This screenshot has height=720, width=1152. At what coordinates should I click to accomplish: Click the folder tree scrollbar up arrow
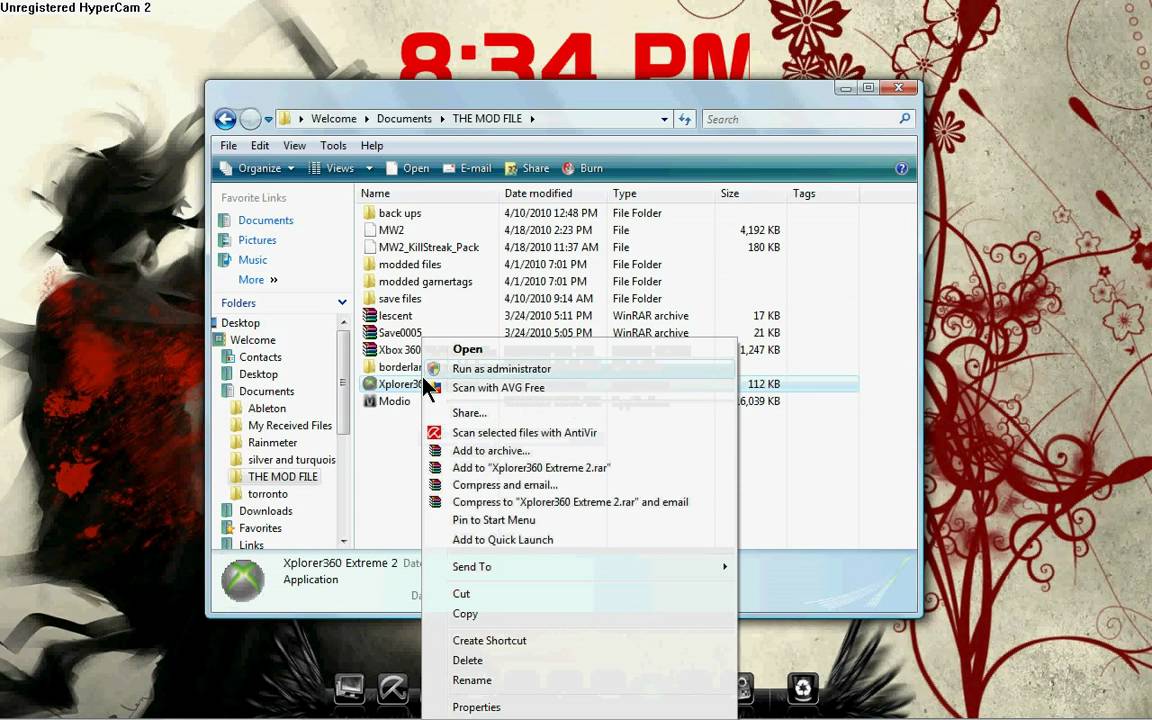tap(343, 323)
